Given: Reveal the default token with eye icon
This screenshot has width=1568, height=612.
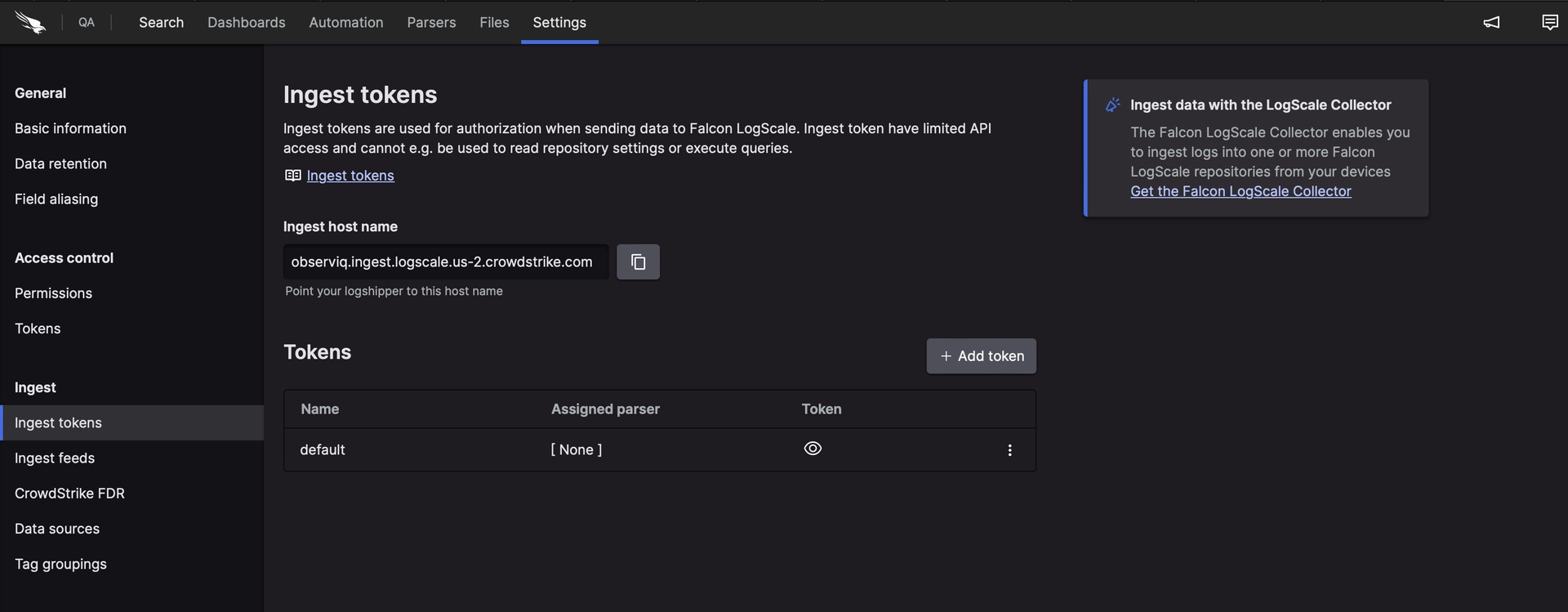Looking at the screenshot, I should [x=813, y=449].
